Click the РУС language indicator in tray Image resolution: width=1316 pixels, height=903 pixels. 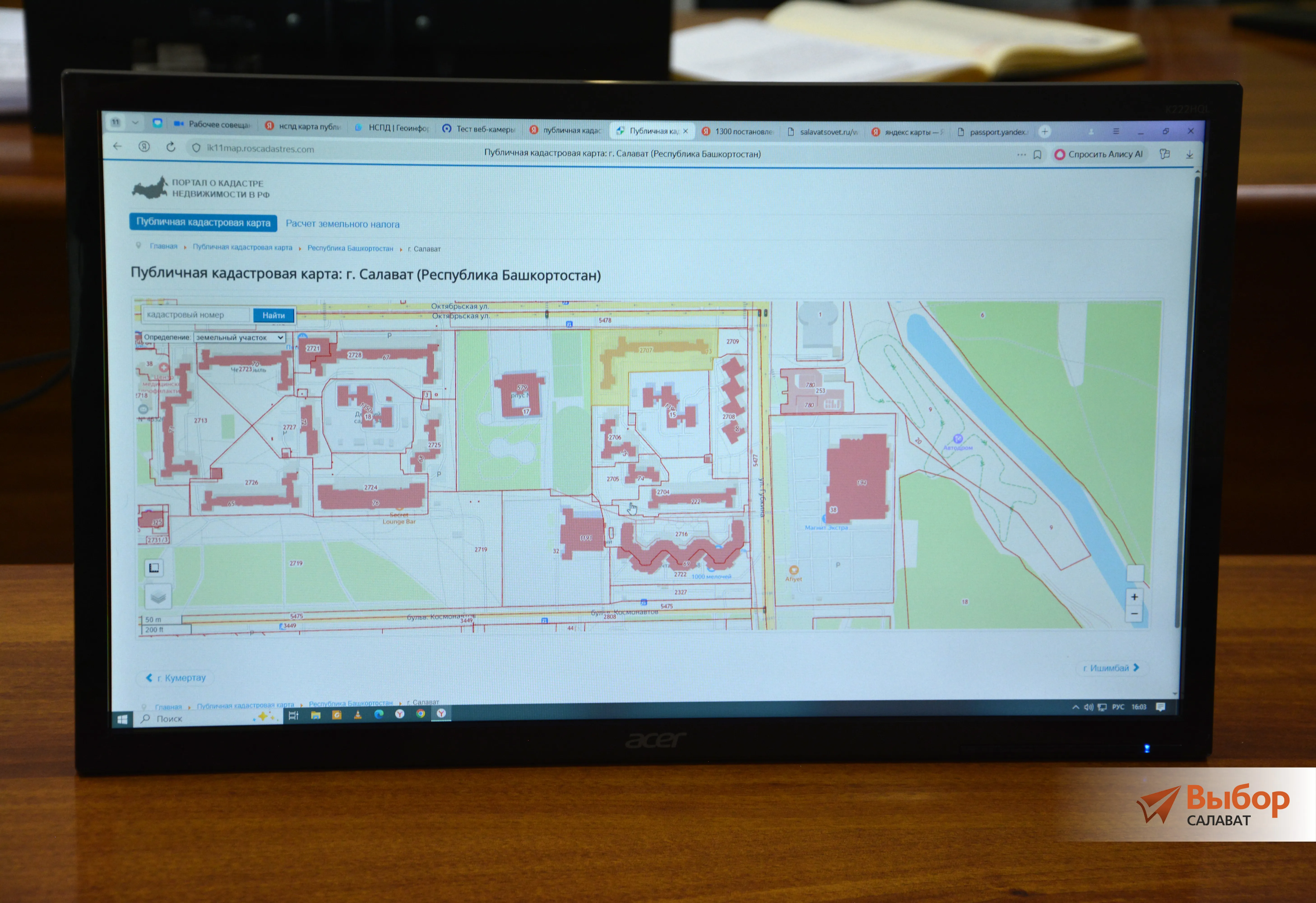pyautogui.click(x=1118, y=707)
